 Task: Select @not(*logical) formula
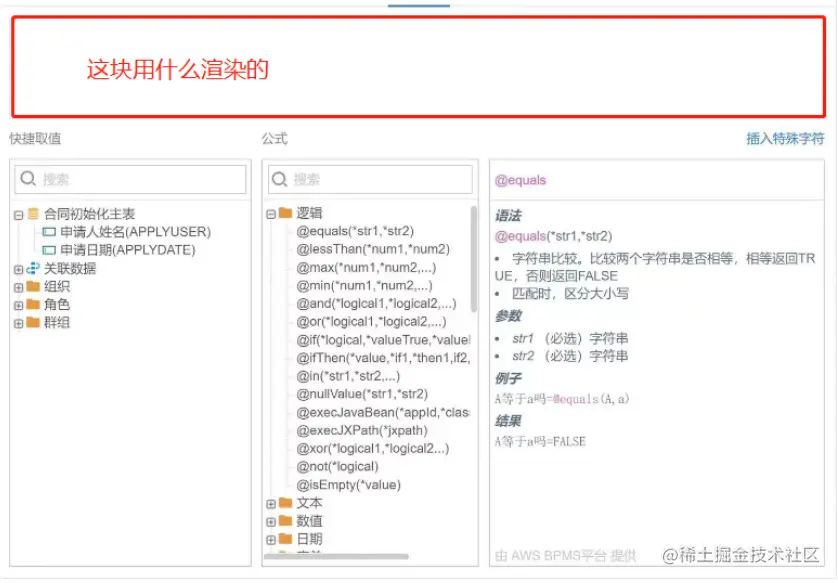click(338, 467)
